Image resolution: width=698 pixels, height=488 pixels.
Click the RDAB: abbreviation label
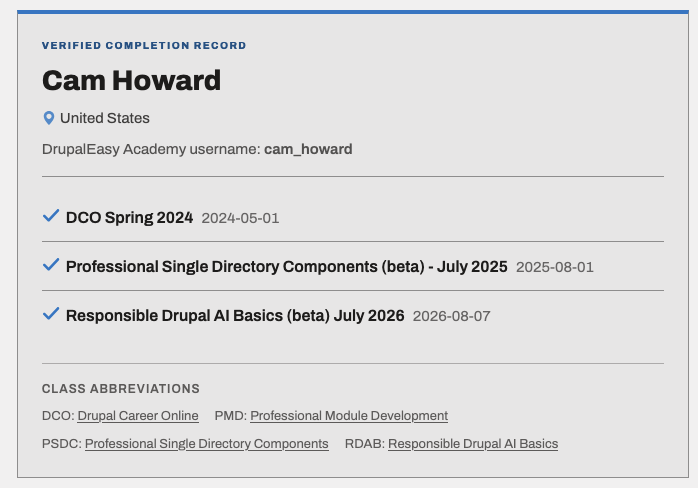[365, 443]
